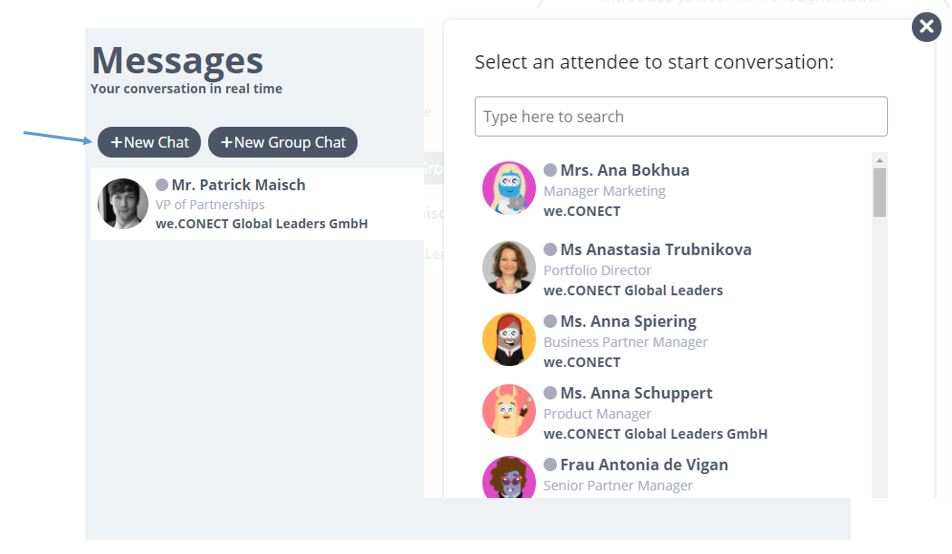This screenshot has height=554, width=952.
Task: Select the name Mrs. Ana Bokhua
Action: 625,170
